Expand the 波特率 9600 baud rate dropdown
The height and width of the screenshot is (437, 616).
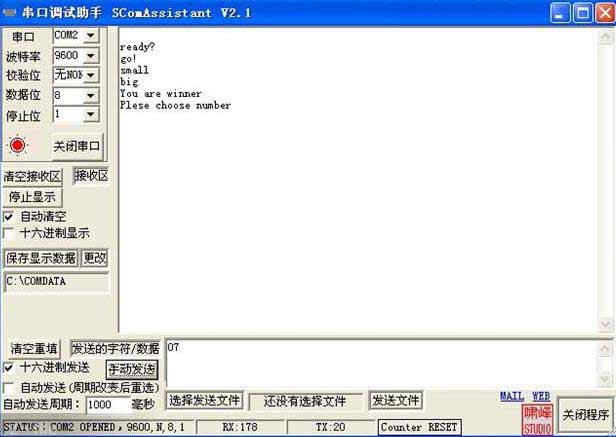point(91,55)
